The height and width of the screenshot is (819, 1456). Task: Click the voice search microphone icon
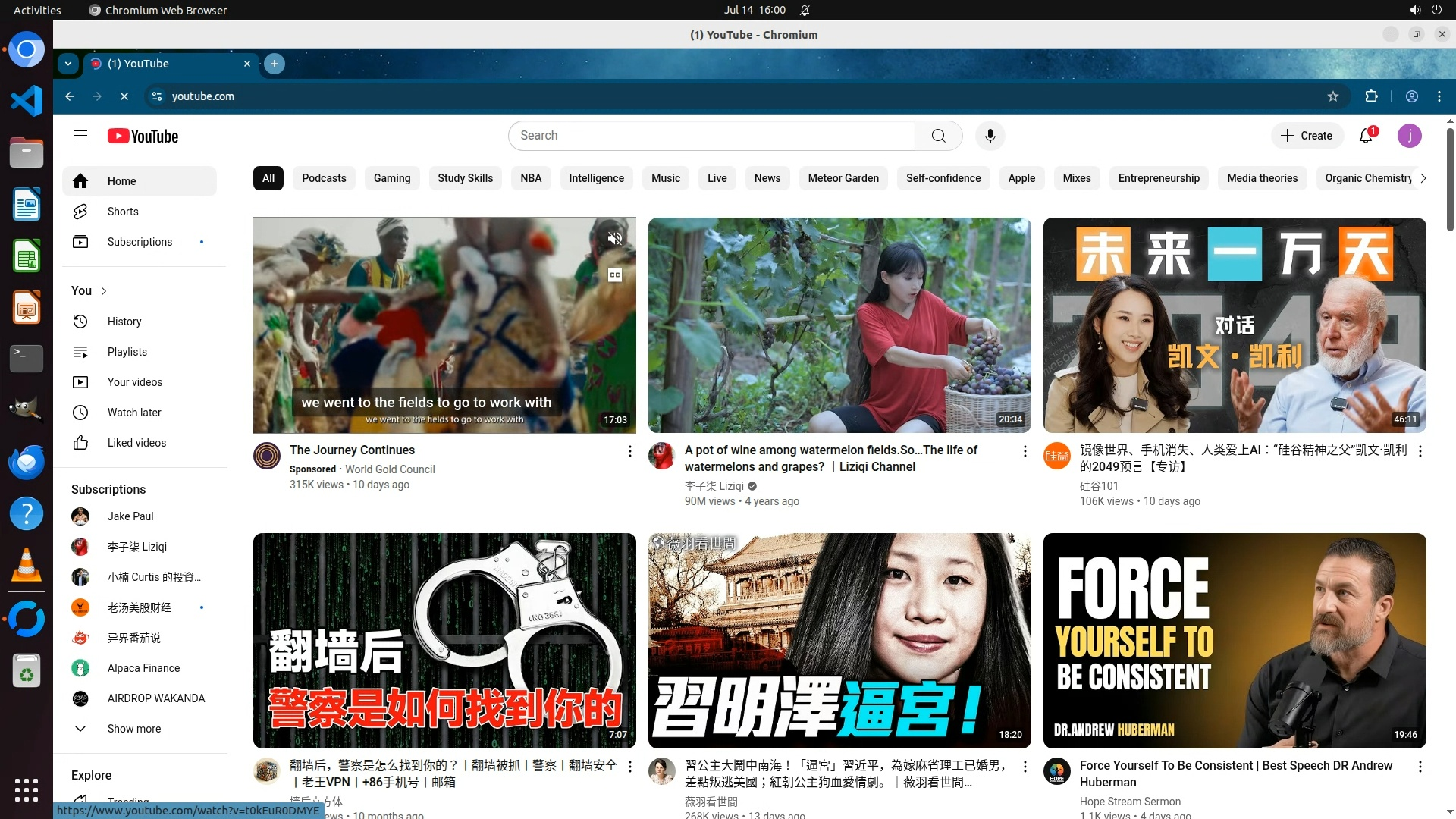990,136
